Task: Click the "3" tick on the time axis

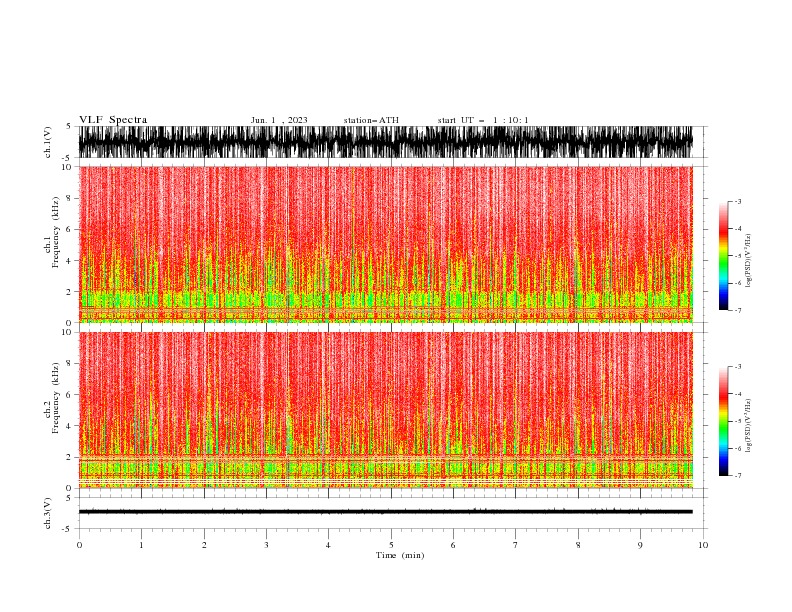Action: pos(266,545)
